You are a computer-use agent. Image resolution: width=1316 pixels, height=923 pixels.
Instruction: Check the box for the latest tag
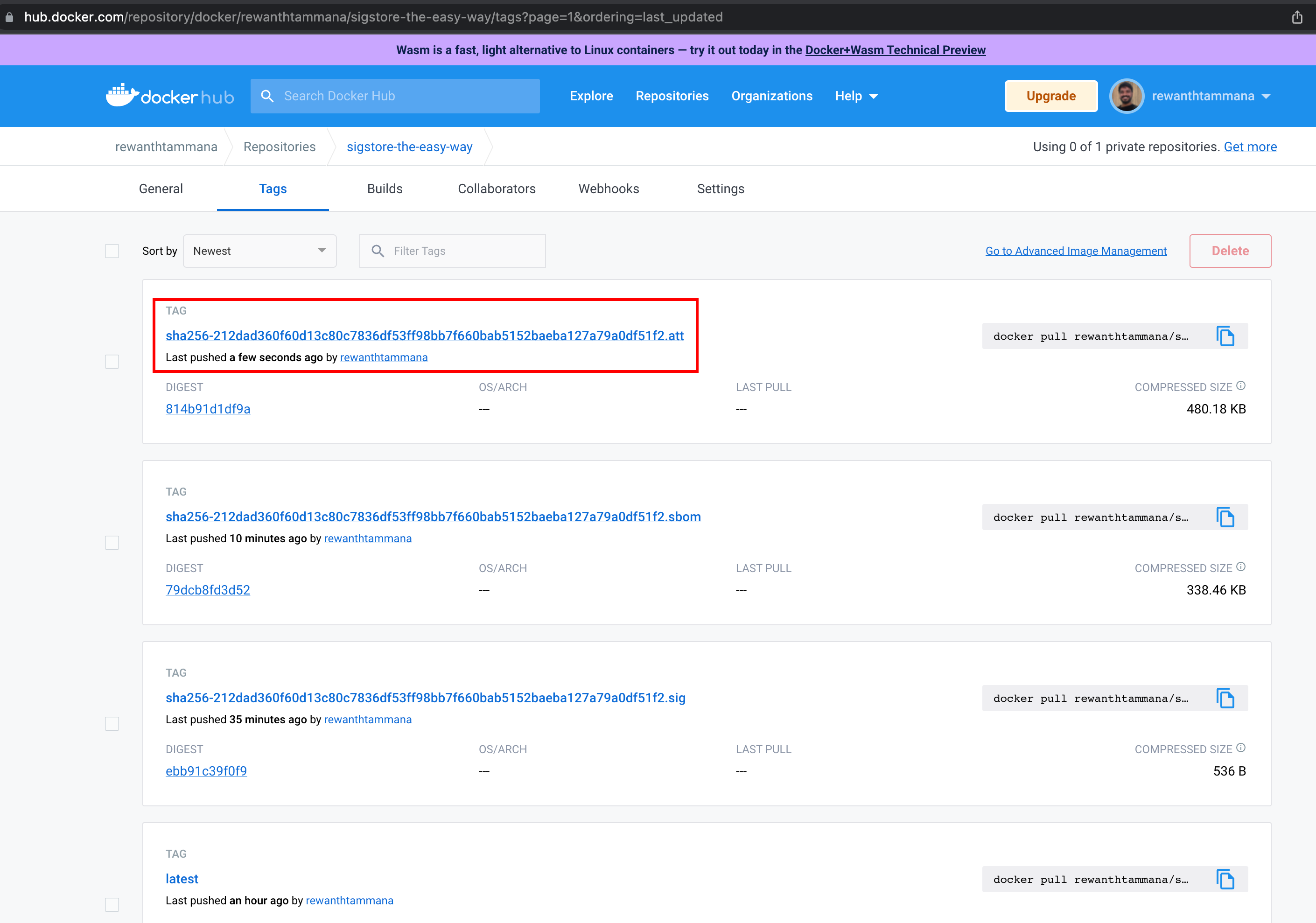tap(112, 905)
